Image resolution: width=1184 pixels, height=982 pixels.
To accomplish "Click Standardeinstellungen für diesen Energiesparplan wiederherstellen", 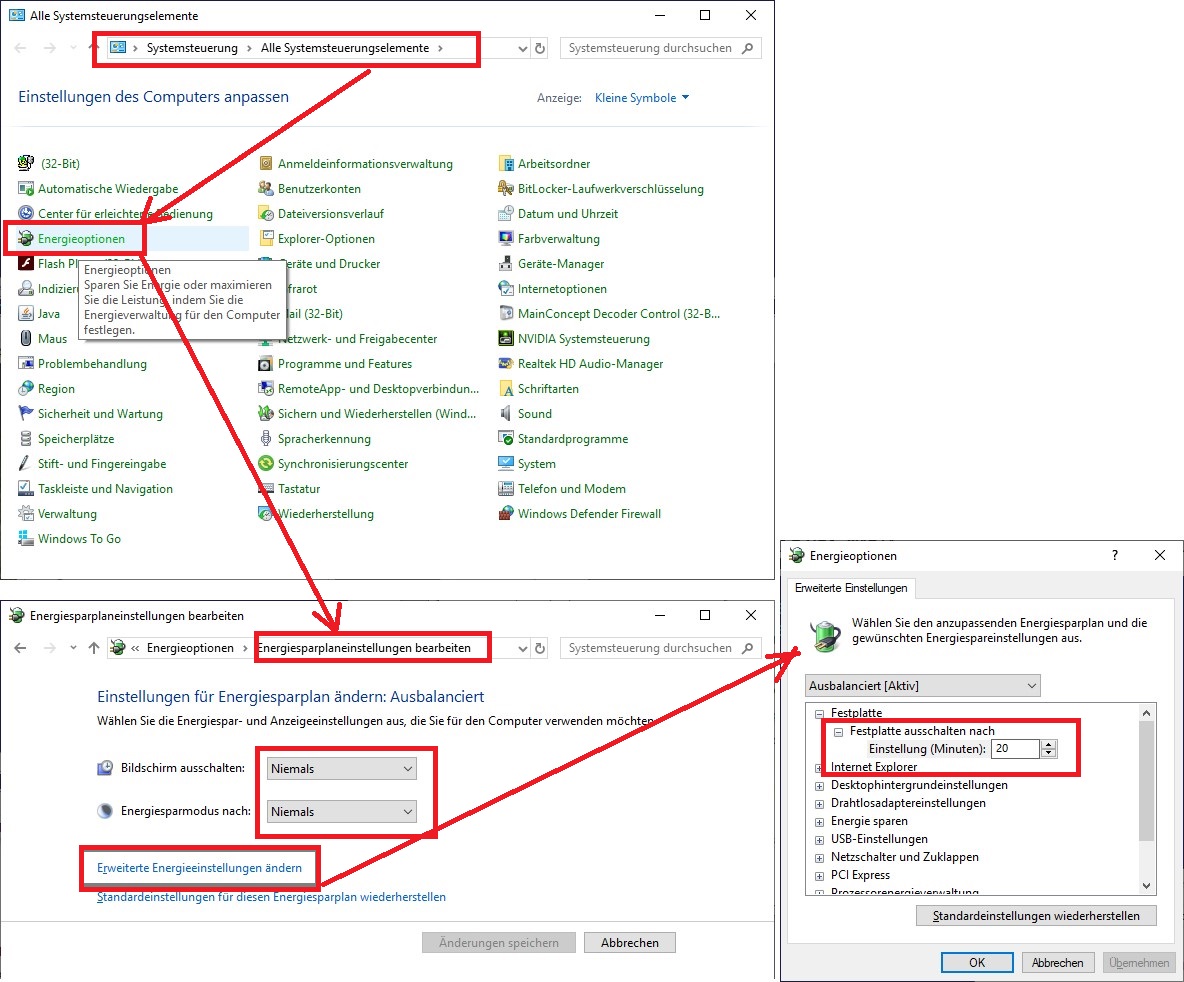I will point(271,897).
